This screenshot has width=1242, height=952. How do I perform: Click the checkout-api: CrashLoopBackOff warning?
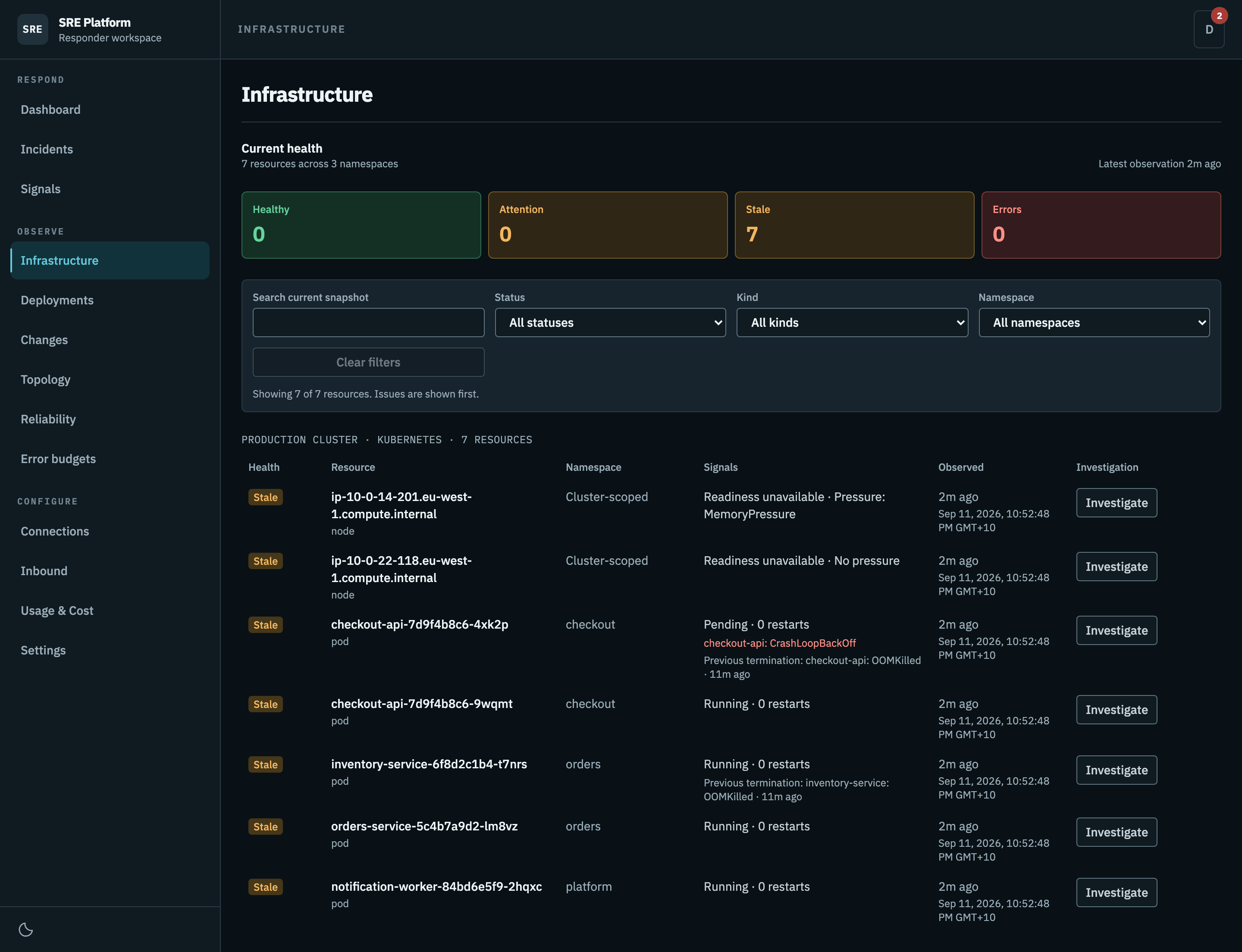click(x=780, y=643)
